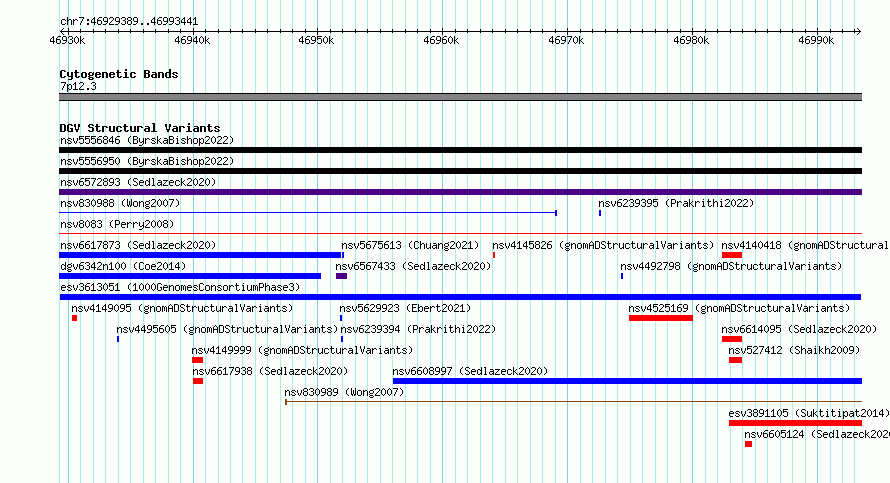Select the 7p12.3 band label
The image size is (890, 483).
(78, 86)
